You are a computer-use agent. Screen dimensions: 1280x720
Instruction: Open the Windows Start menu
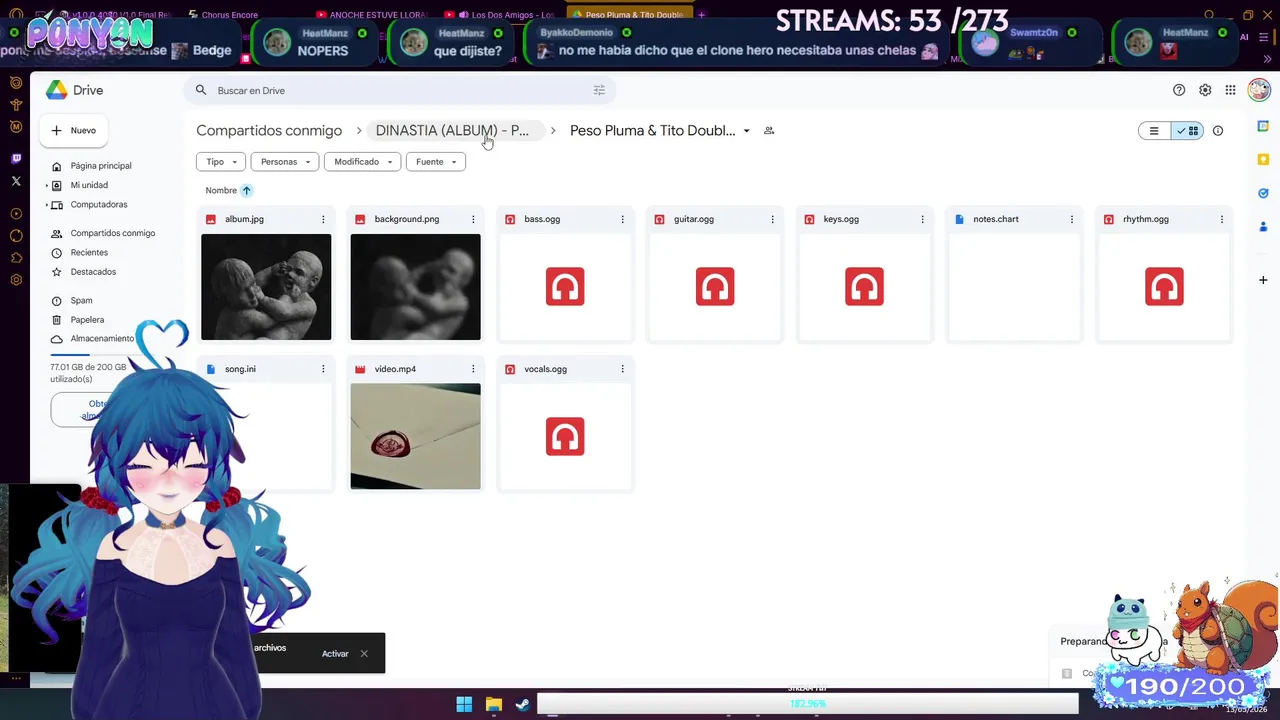[x=464, y=704]
